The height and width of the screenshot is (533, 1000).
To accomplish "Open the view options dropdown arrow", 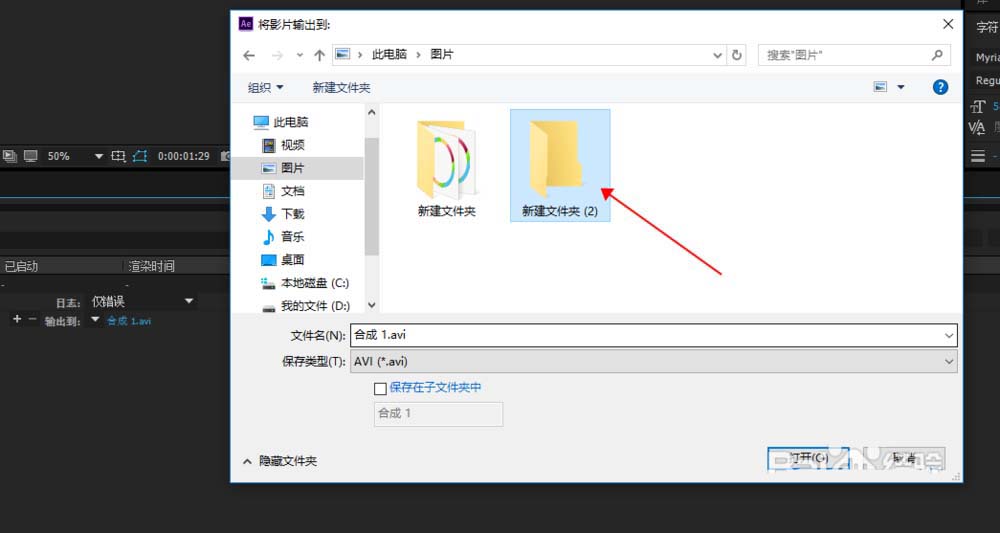I will (x=901, y=87).
